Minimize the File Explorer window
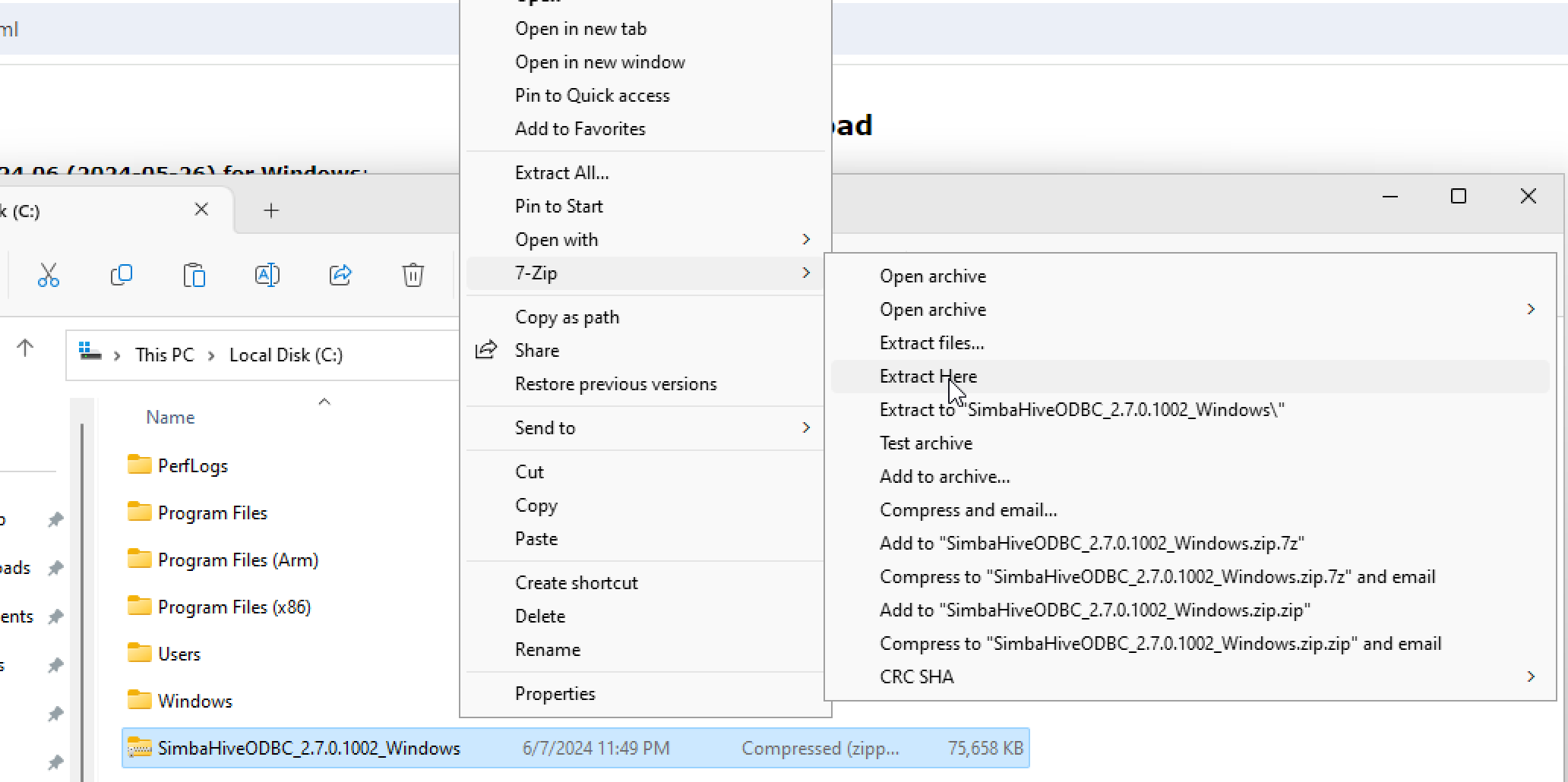Screen dimensions: 1568x782 pyautogui.click(x=1390, y=197)
